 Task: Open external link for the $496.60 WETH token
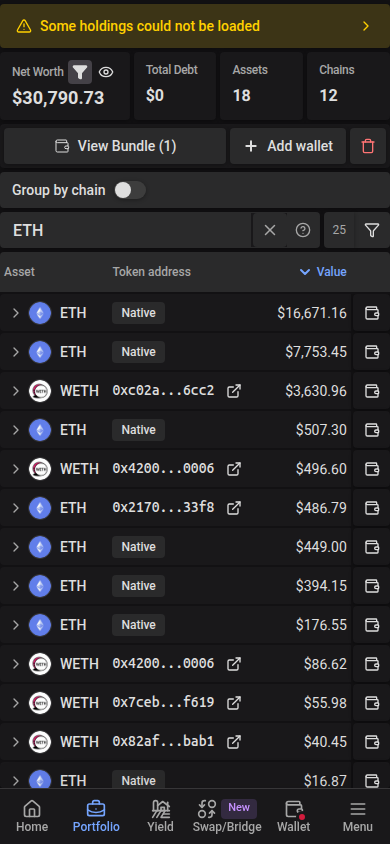[x=233, y=469]
